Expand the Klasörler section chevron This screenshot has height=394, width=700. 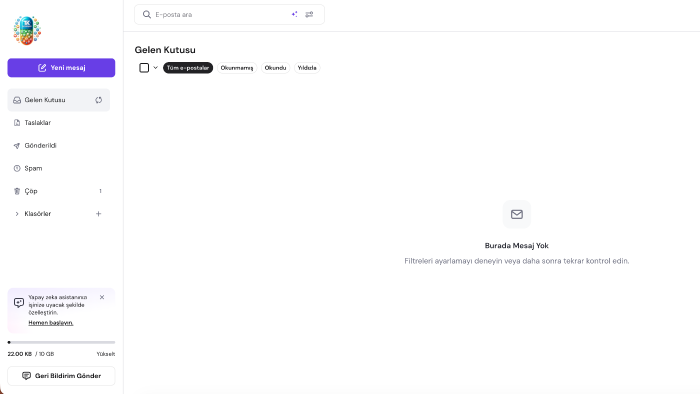(x=17, y=214)
